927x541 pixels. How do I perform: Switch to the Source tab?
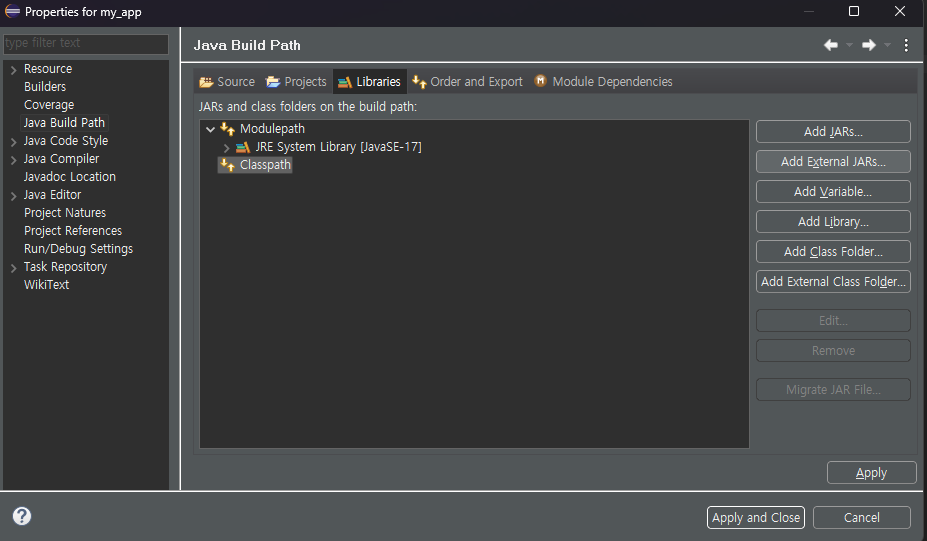(227, 82)
